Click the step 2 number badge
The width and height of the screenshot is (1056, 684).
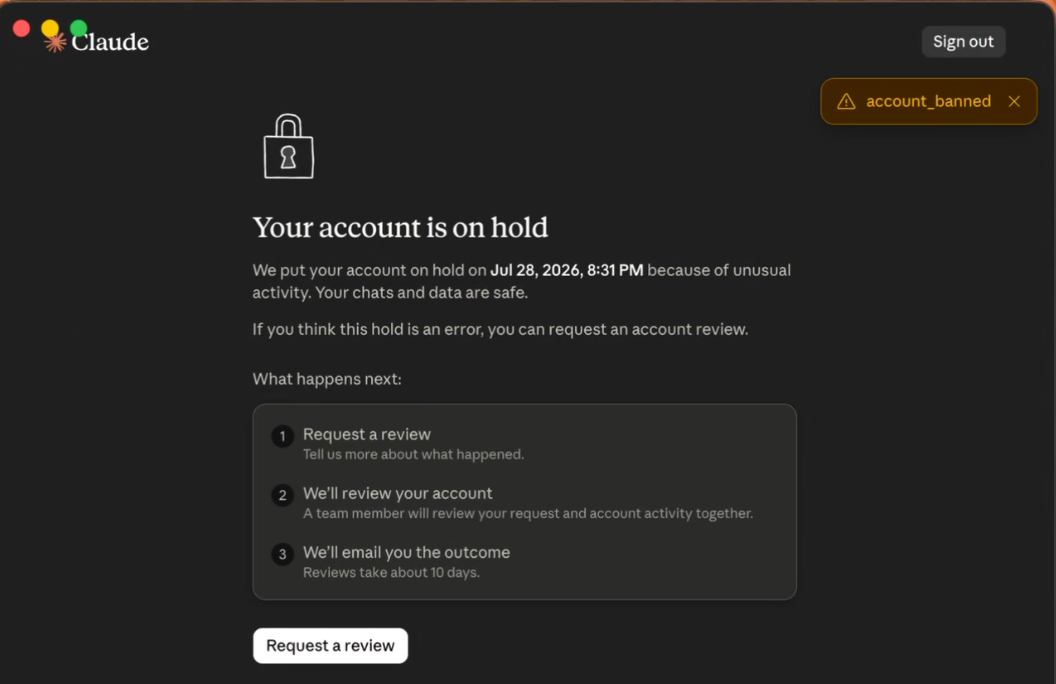pyautogui.click(x=282, y=495)
